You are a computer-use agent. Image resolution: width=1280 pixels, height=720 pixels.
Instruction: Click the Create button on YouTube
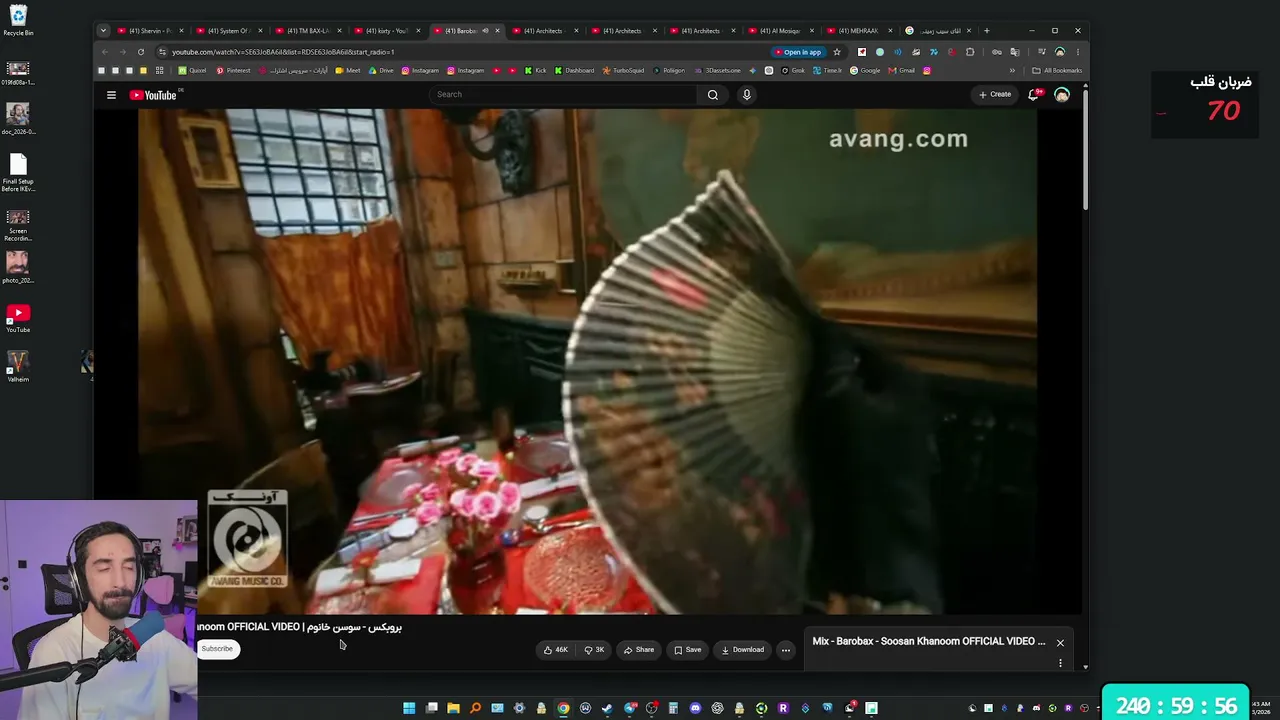995,94
